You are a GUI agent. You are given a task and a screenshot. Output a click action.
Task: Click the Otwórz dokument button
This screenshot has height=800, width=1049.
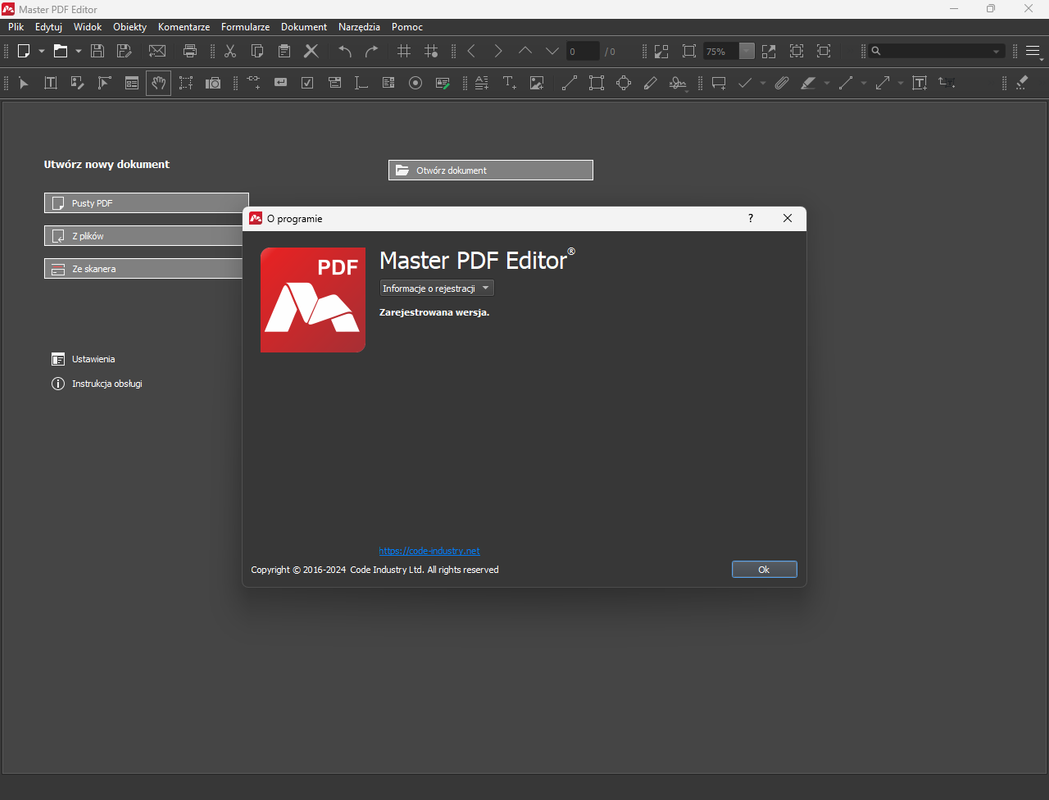[x=490, y=170]
